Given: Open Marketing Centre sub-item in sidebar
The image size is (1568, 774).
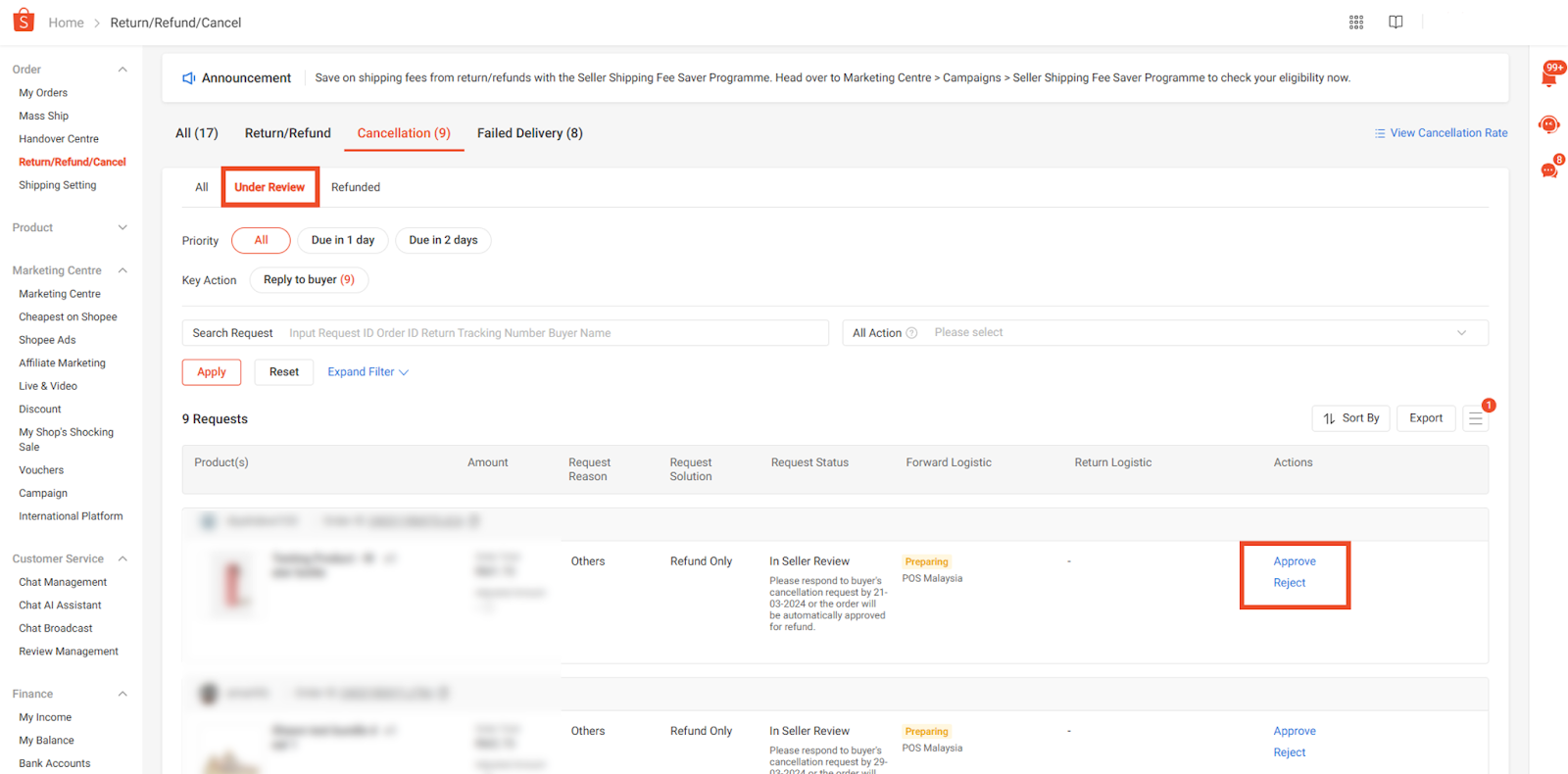Looking at the screenshot, I should click(60, 294).
